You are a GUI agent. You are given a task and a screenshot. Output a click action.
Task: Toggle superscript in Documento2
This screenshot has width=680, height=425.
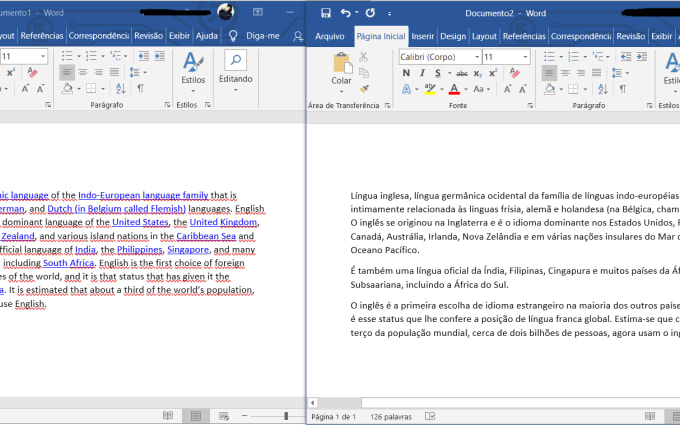click(493, 73)
